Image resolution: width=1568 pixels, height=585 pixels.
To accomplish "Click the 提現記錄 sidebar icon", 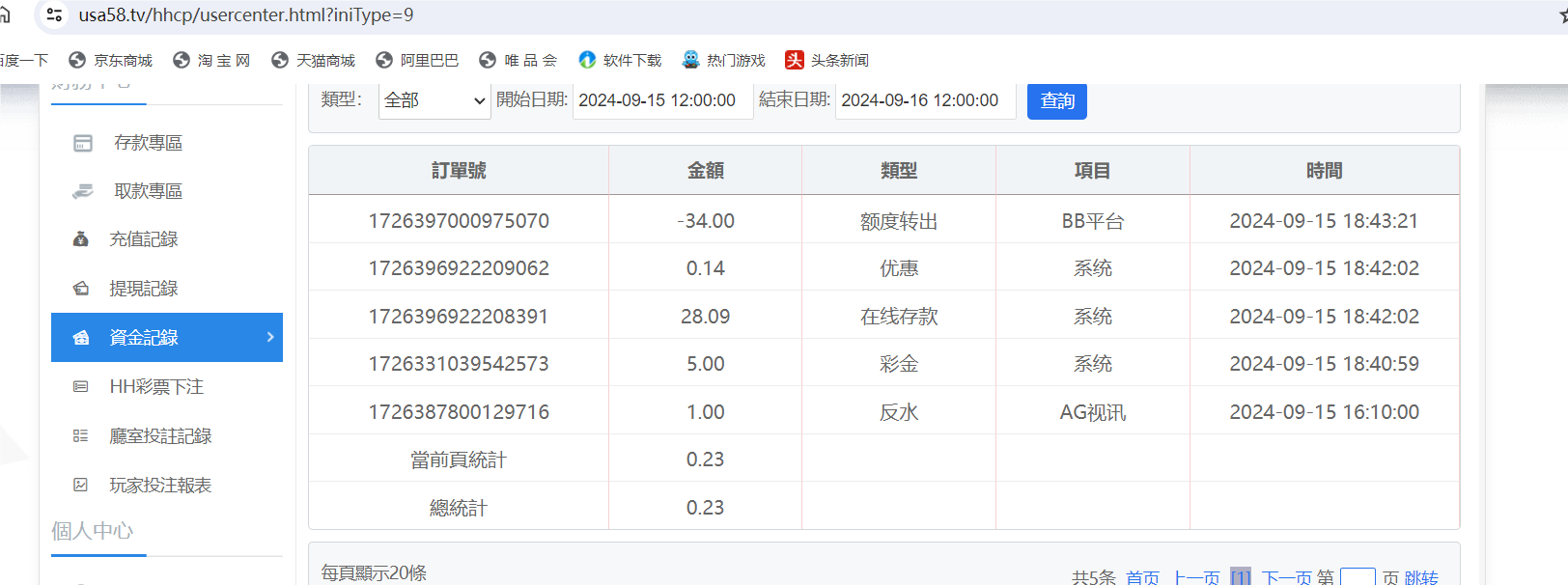I will pyautogui.click(x=81, y=289).
